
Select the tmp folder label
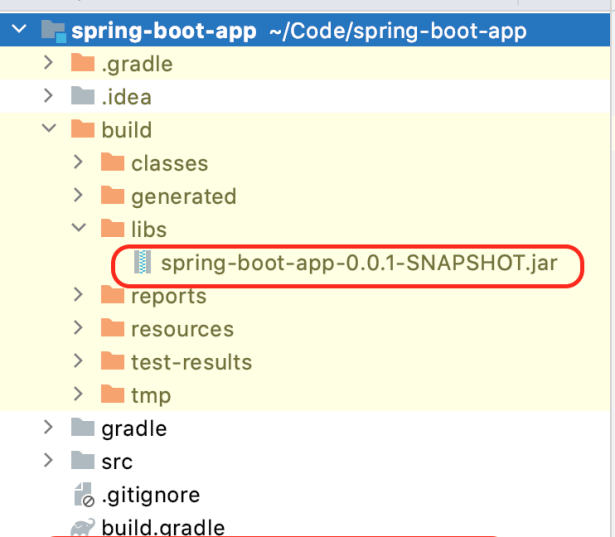151,396
